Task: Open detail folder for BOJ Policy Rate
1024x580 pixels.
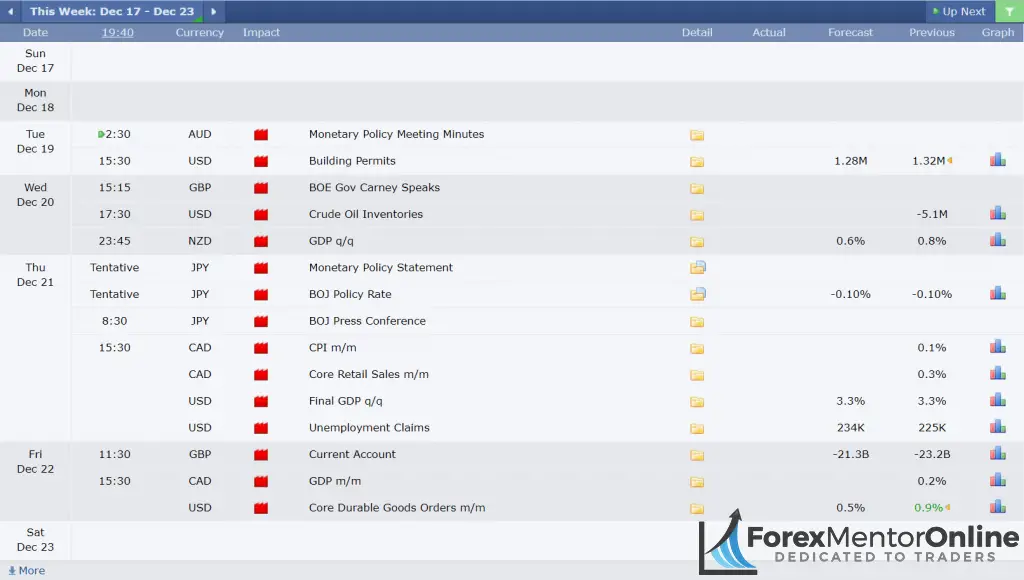Action: 697,294
